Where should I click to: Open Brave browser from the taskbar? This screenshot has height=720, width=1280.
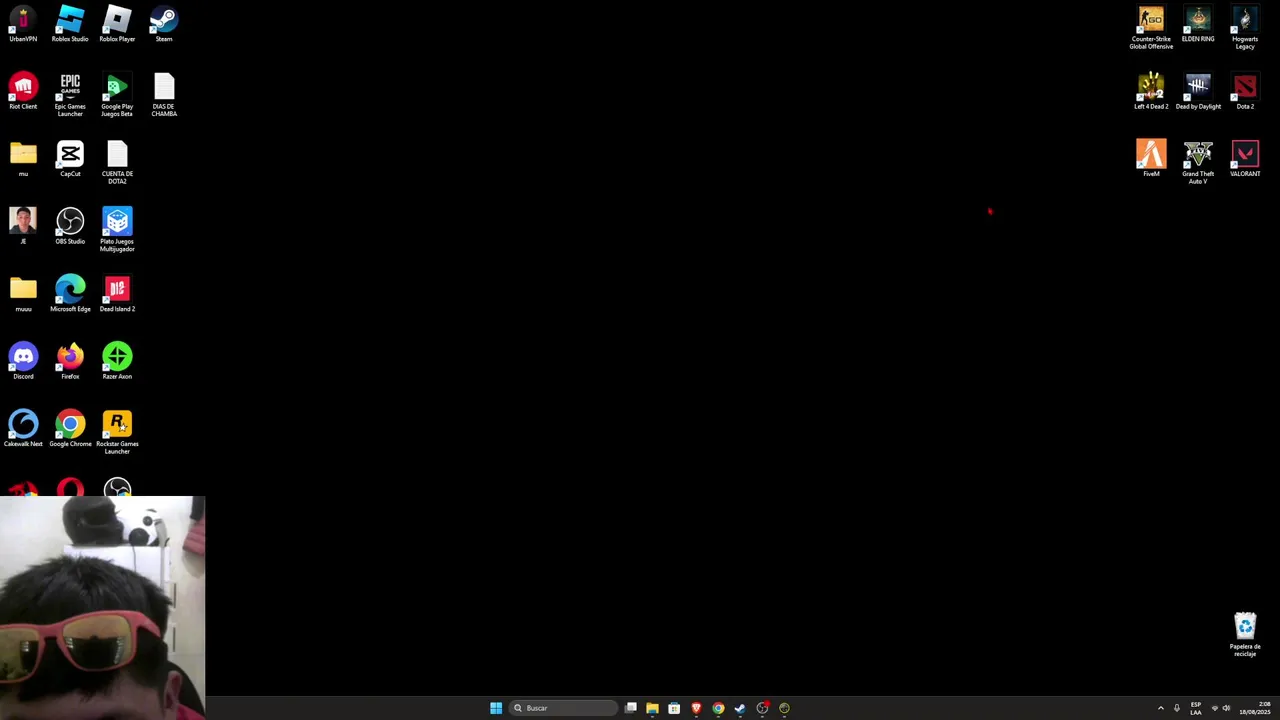pyautogui.click(x=696, y=708)
